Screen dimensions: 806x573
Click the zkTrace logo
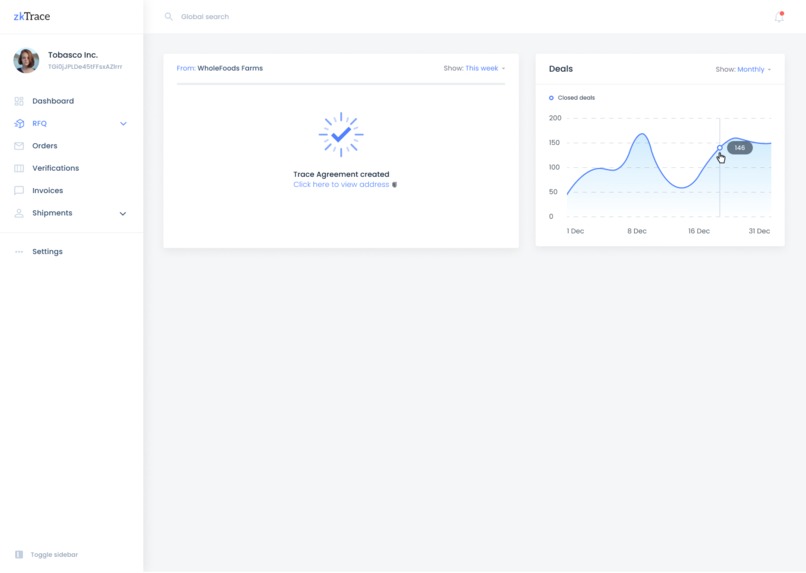point(32,16)
